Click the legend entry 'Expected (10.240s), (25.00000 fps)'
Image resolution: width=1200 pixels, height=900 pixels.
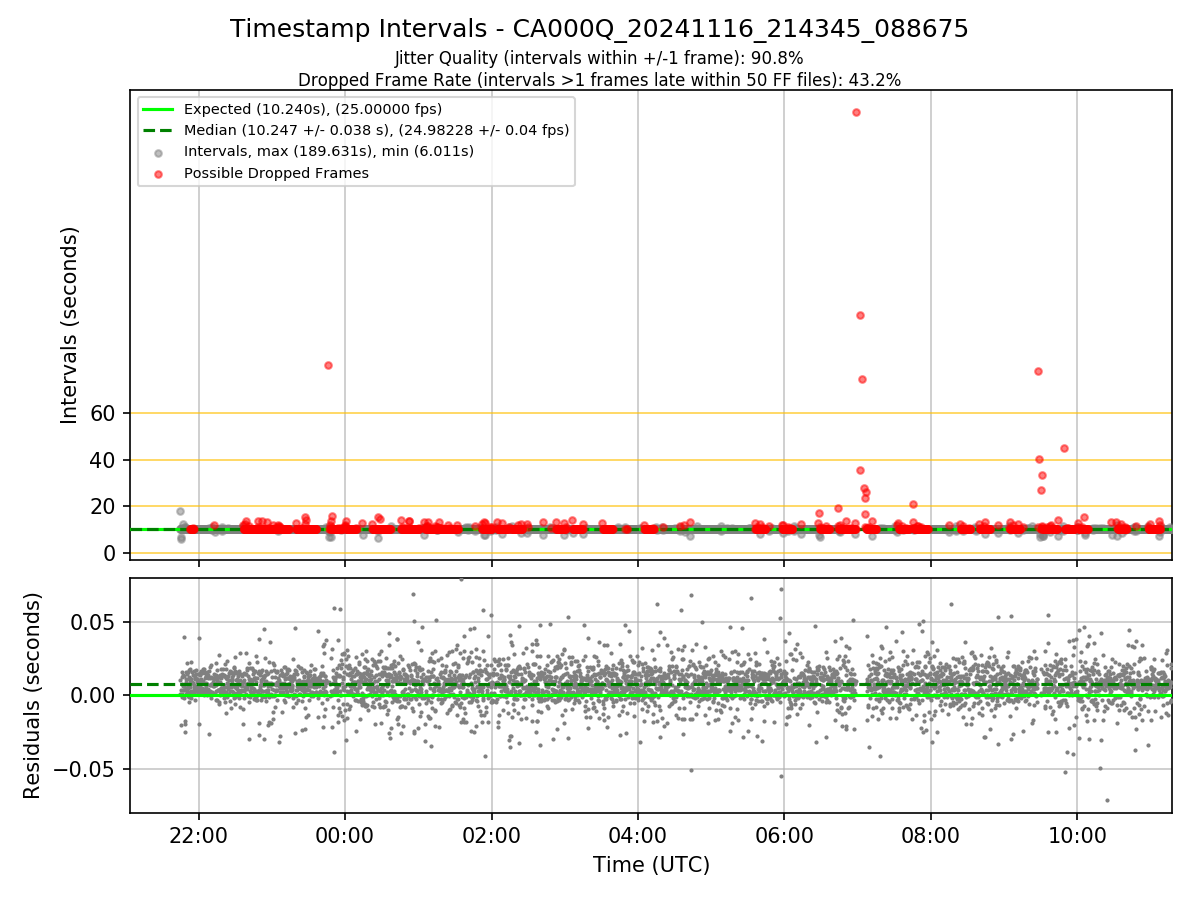point(313,109)
